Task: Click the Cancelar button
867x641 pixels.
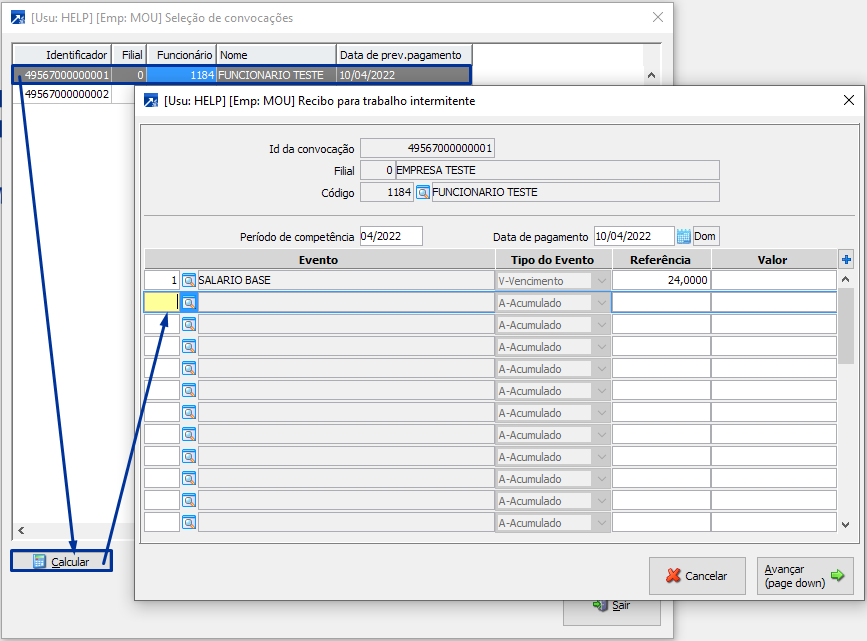Action: [697, 576]
